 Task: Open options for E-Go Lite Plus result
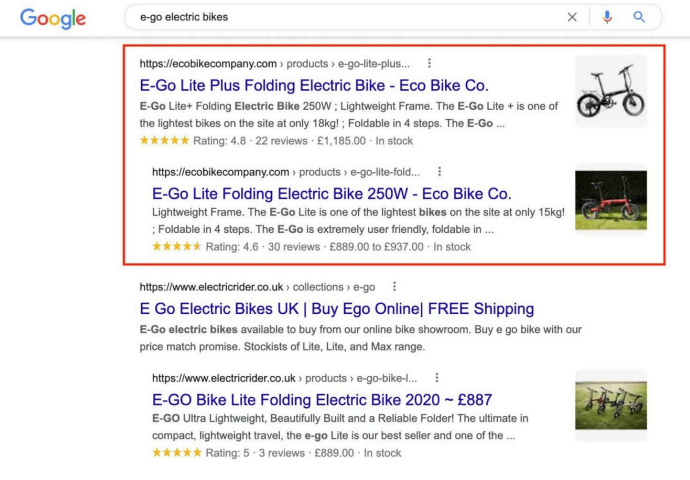click(430, 63)
